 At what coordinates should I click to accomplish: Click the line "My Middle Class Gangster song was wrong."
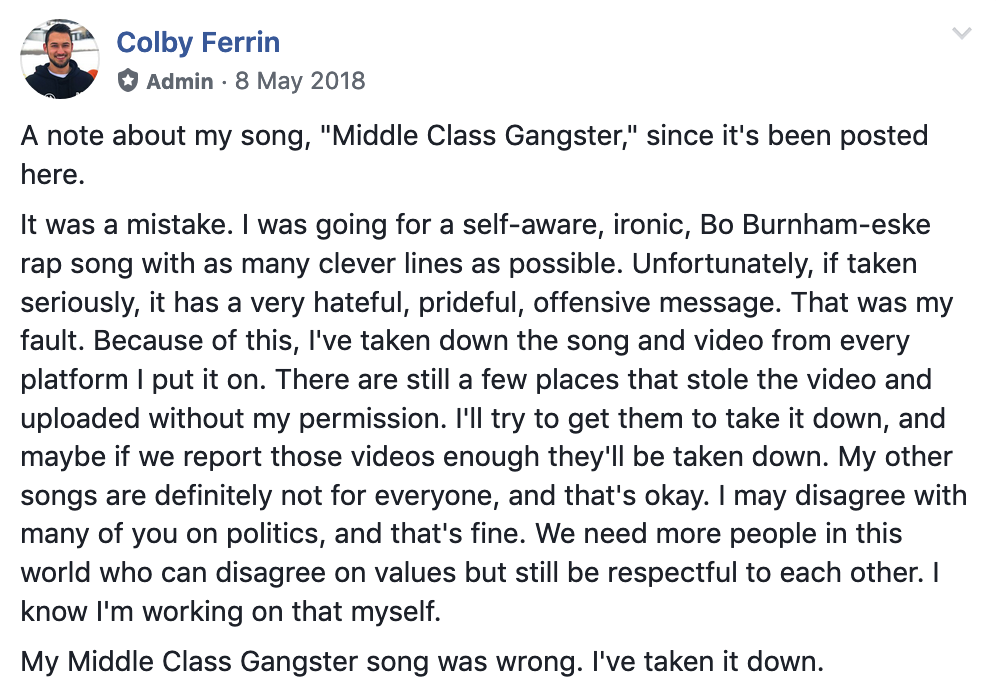[302, 662]
